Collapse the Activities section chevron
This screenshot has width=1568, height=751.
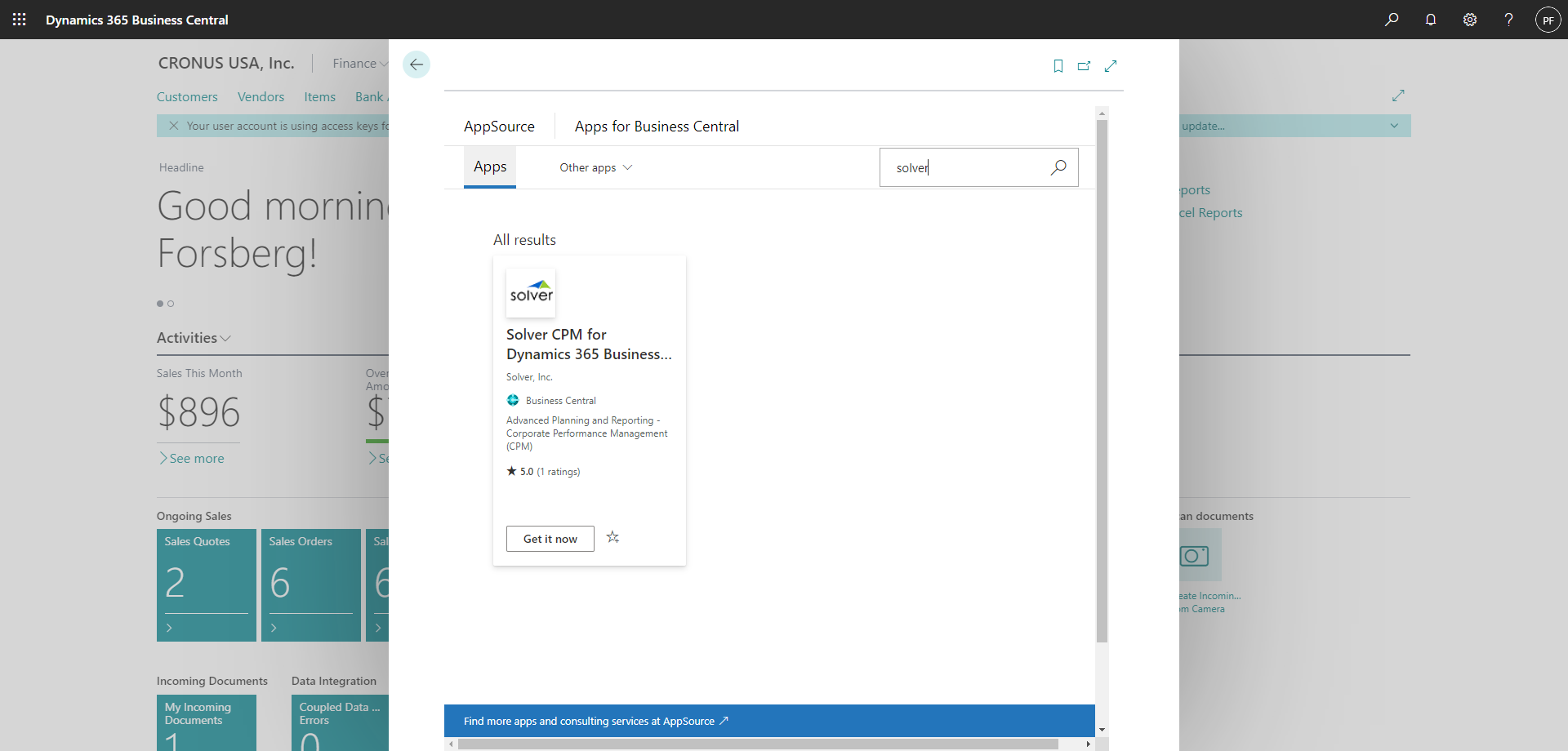(226, 338)
